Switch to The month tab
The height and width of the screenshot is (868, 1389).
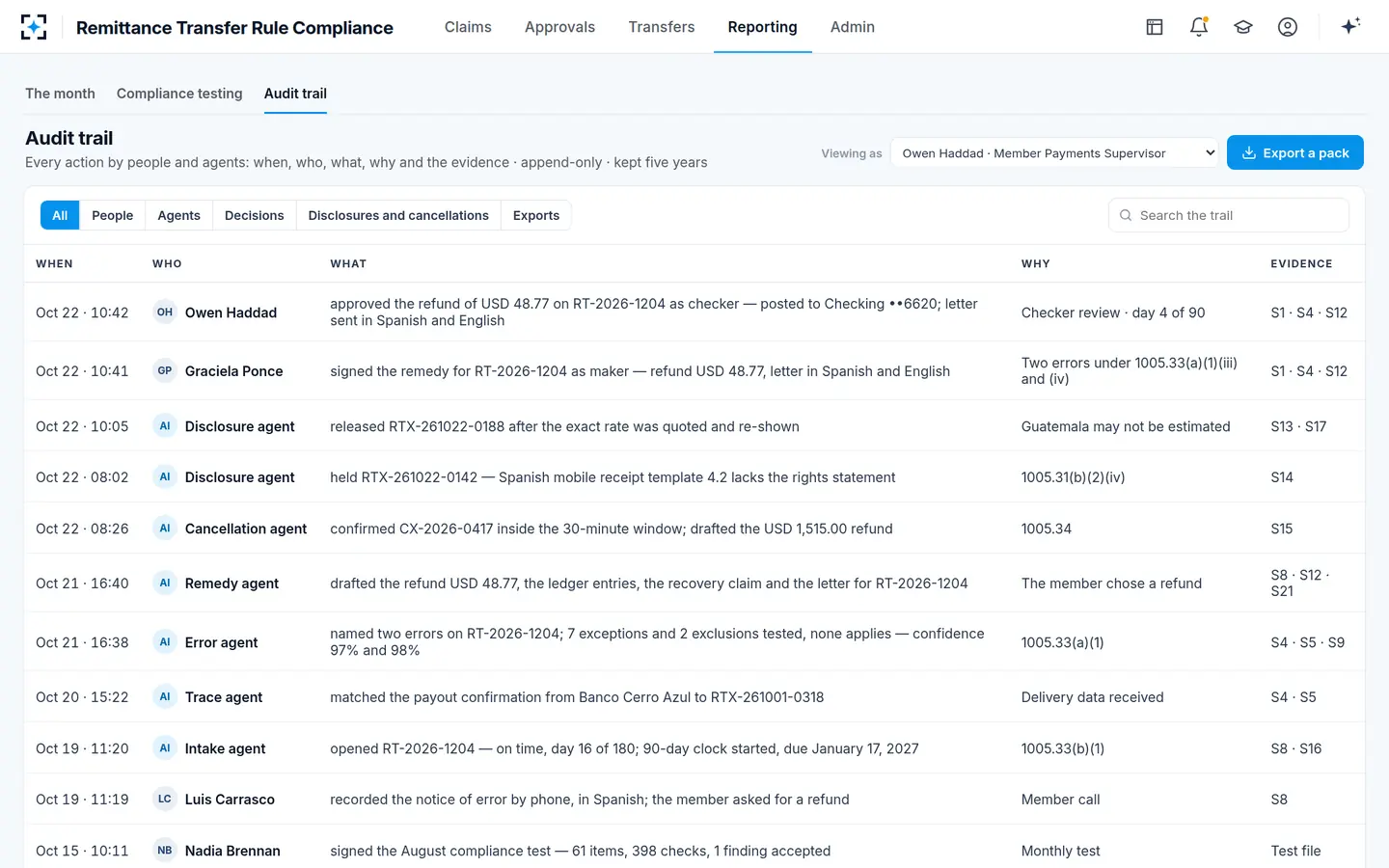coord(60,94)
